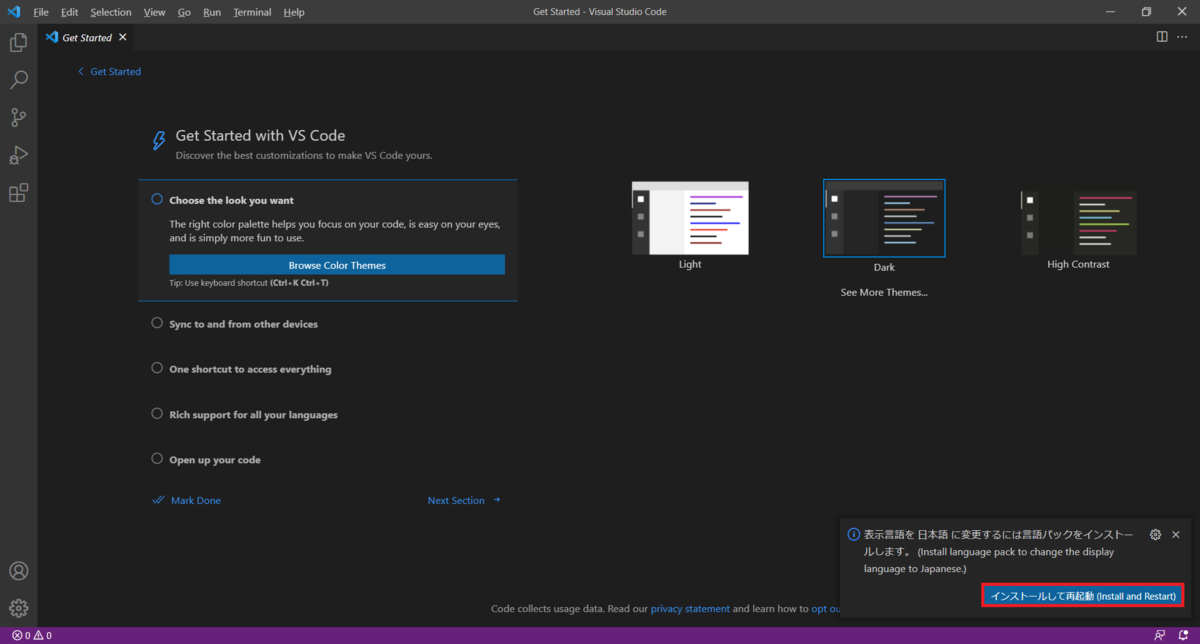The height and width of the screenshot is (644, 1200).
Task: Mark One shortcut to access everything step
Action: coord(157,368)
